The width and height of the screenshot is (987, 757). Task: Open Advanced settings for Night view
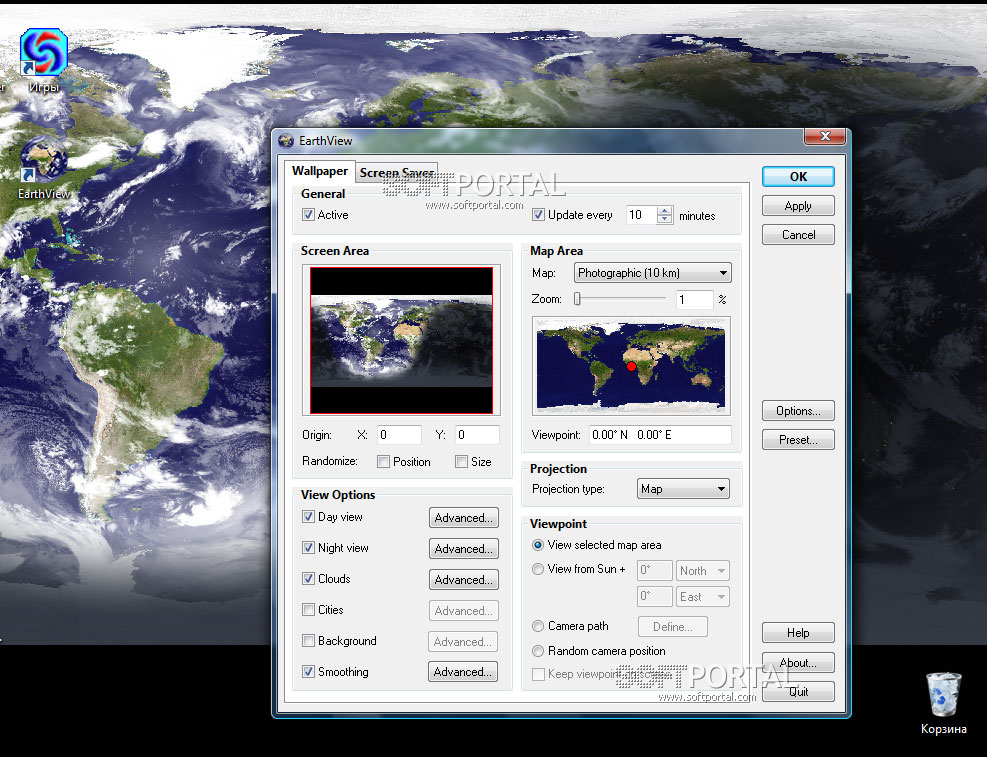click(x=463, y=549)
